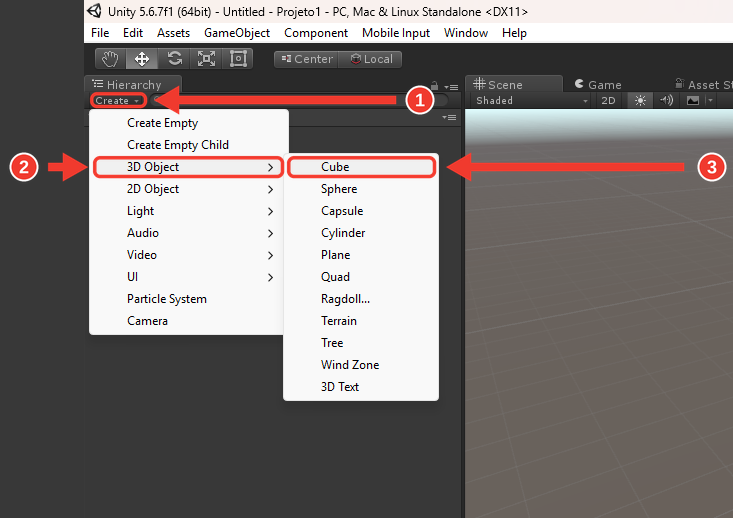
Task: Open scene effects dropdown arrow
Action: point(711,101)
